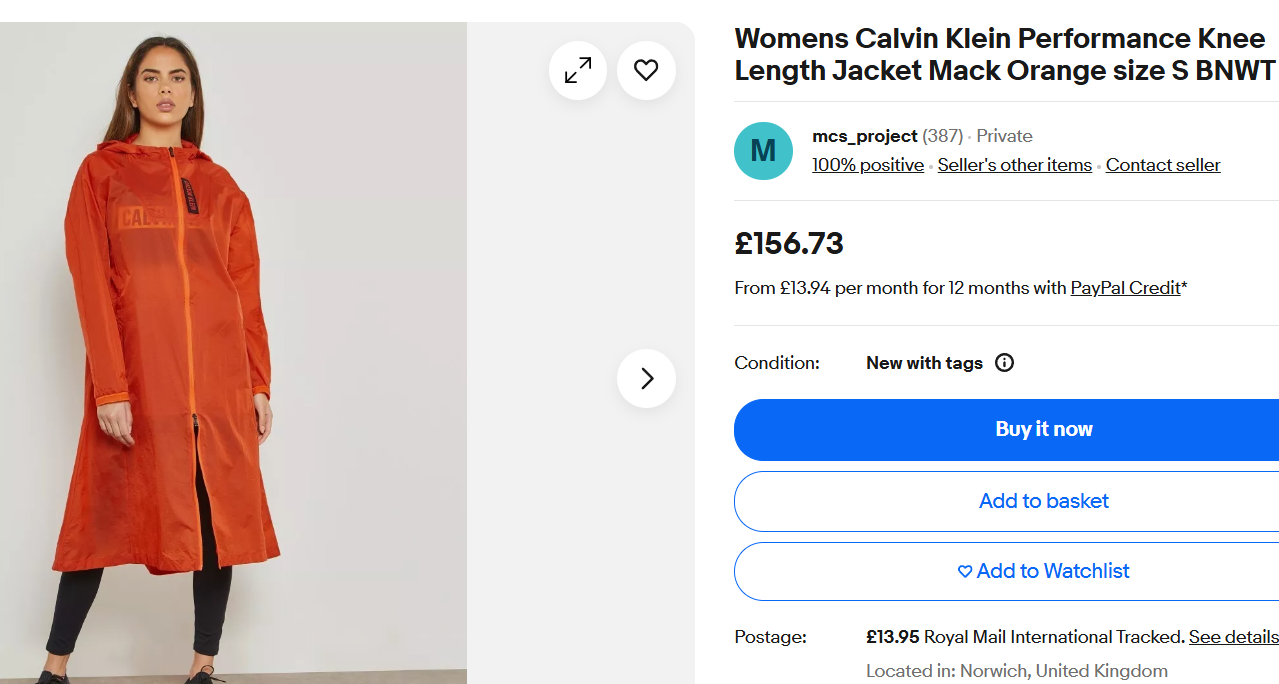The image size is (1279, 684).
Task: Open Seller's other items
Action: (1014, 165)
